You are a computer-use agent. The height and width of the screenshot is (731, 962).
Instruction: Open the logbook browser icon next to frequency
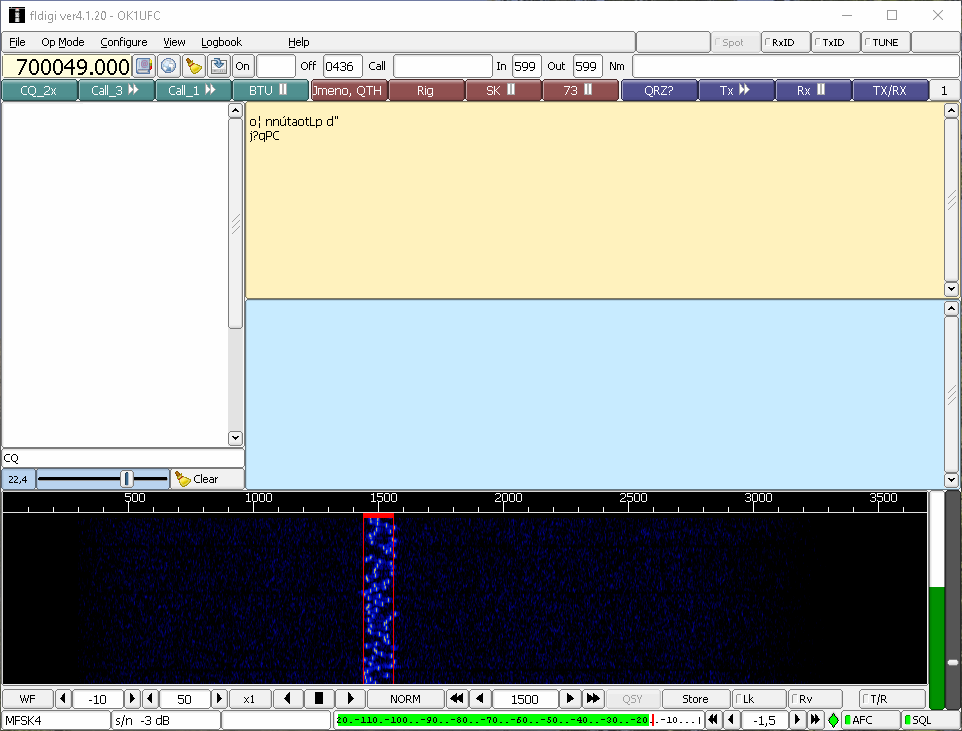[x=144, y=66]
